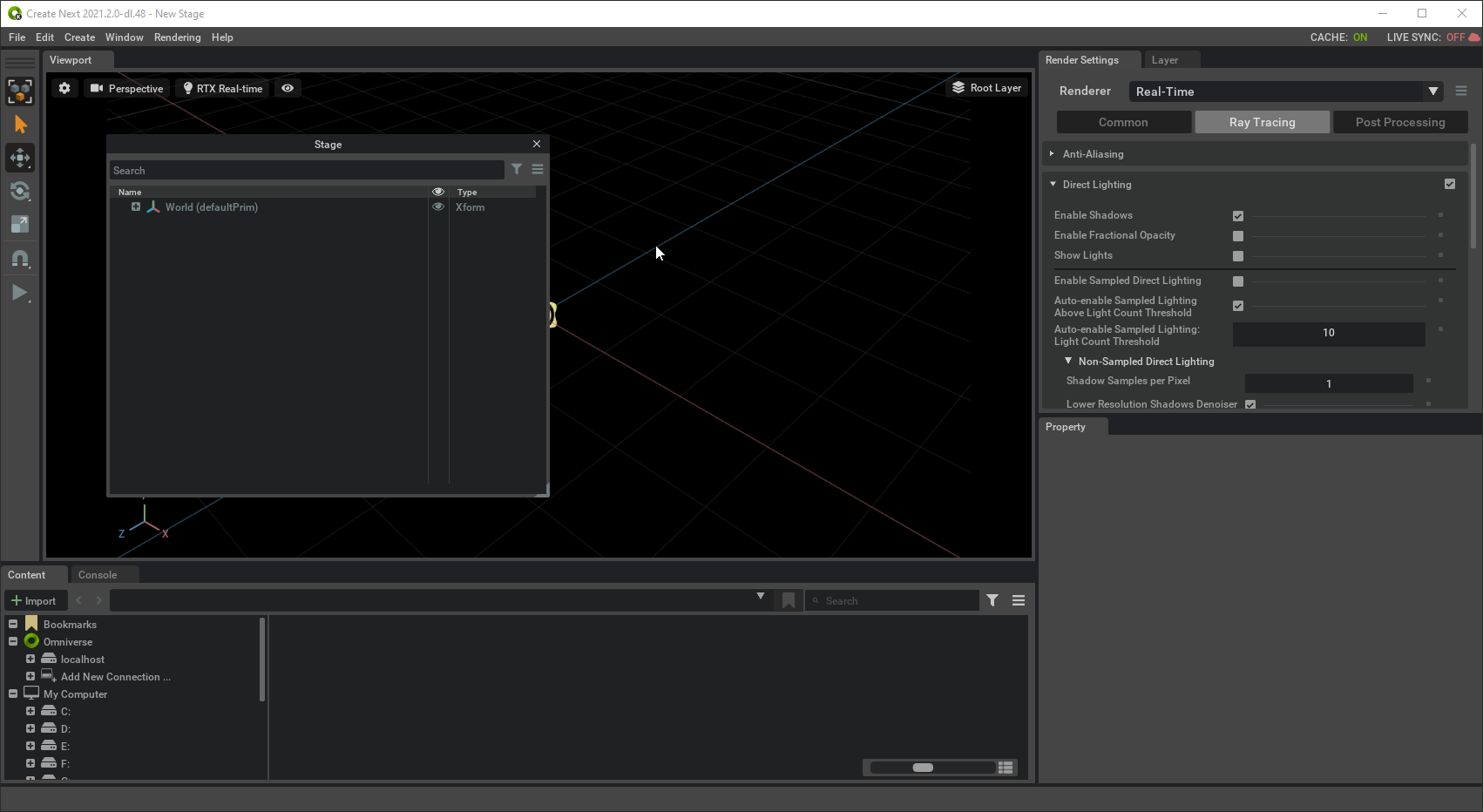Toggle the Snap magnet tool
Image resolution: width=1483 pixels, height=812 pixels.
[19, 258]
